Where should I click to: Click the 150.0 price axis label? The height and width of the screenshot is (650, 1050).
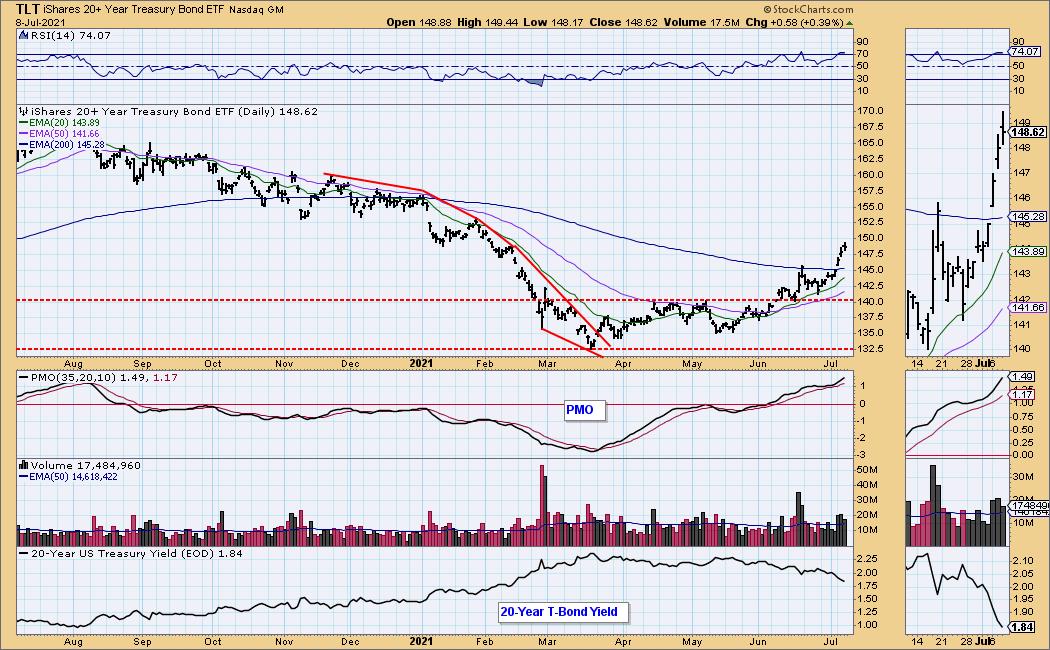coord(871,238)
